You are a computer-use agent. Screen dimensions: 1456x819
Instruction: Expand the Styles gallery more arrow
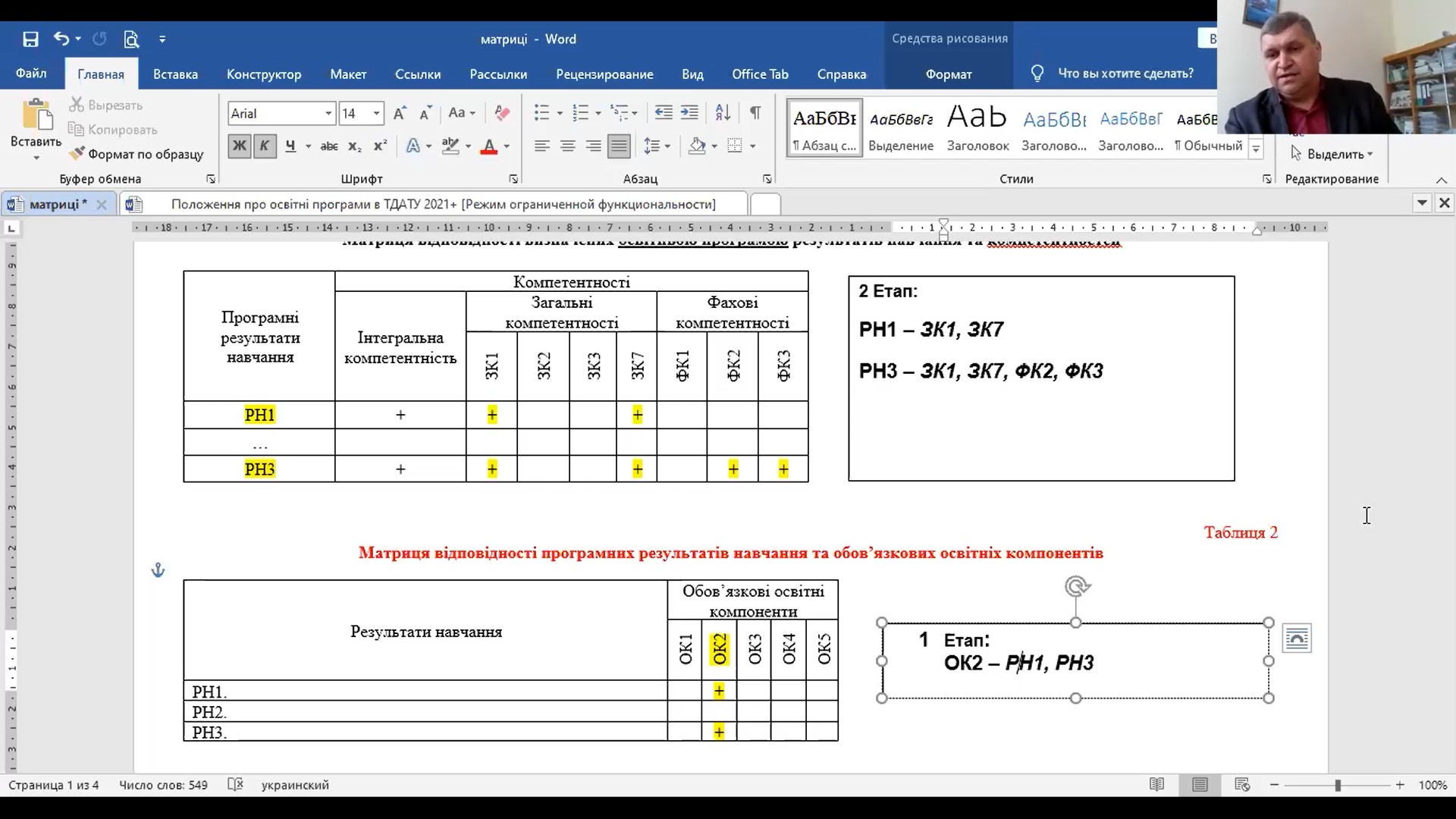(x=1256, y=148)
